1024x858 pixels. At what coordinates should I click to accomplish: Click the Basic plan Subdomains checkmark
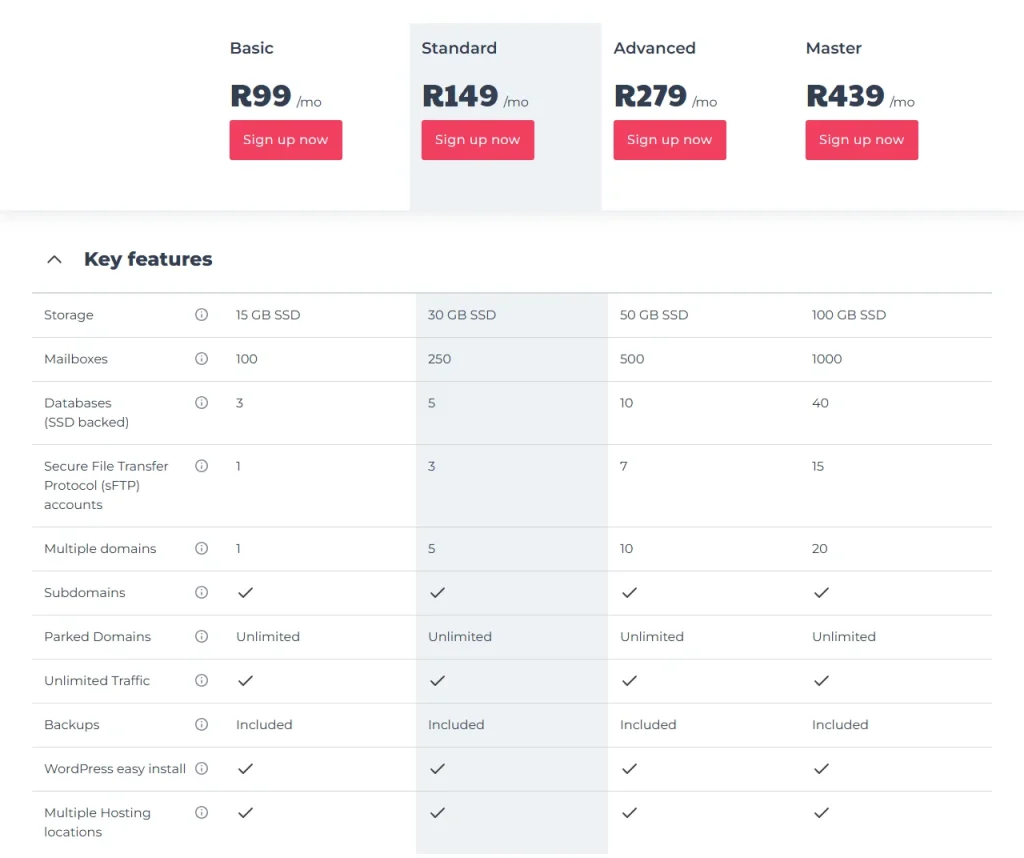[x=245, y=593]
